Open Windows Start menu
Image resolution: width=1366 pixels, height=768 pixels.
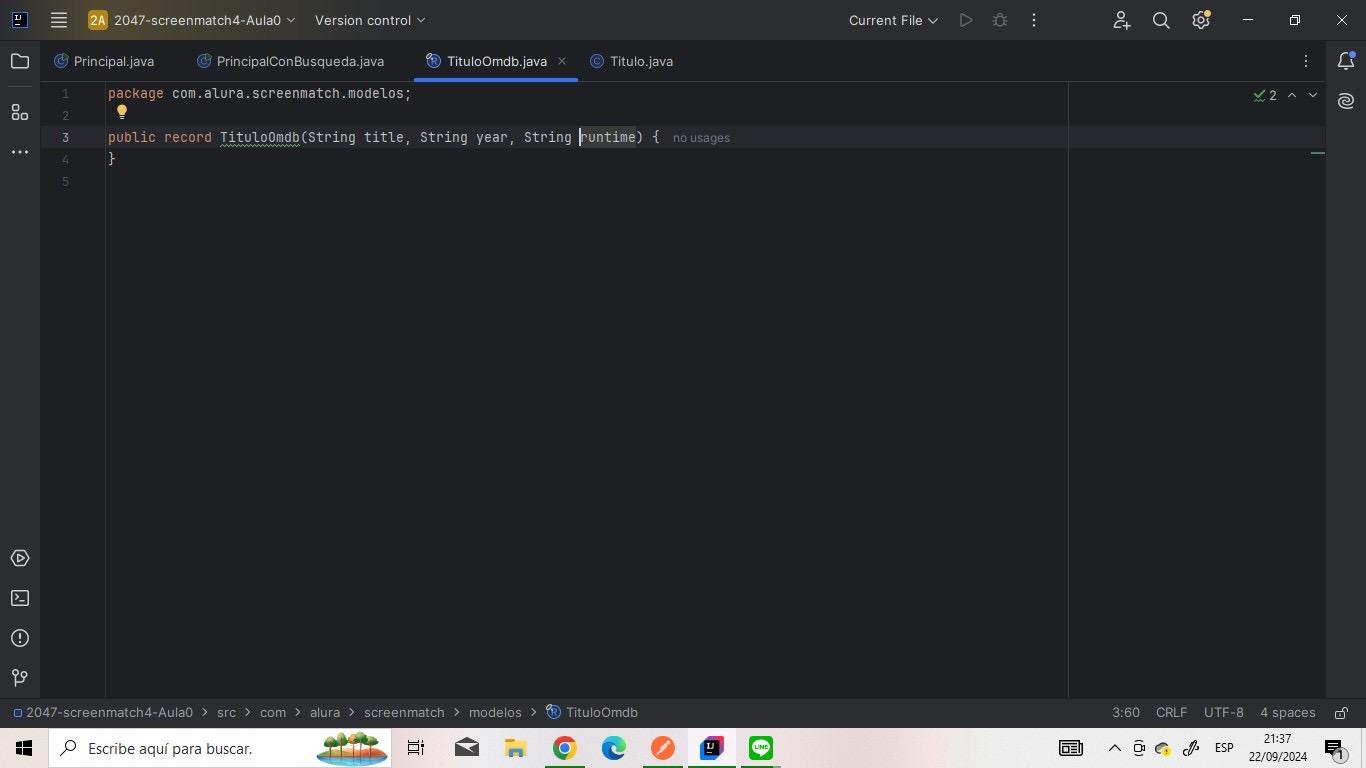tap(24, 748)
